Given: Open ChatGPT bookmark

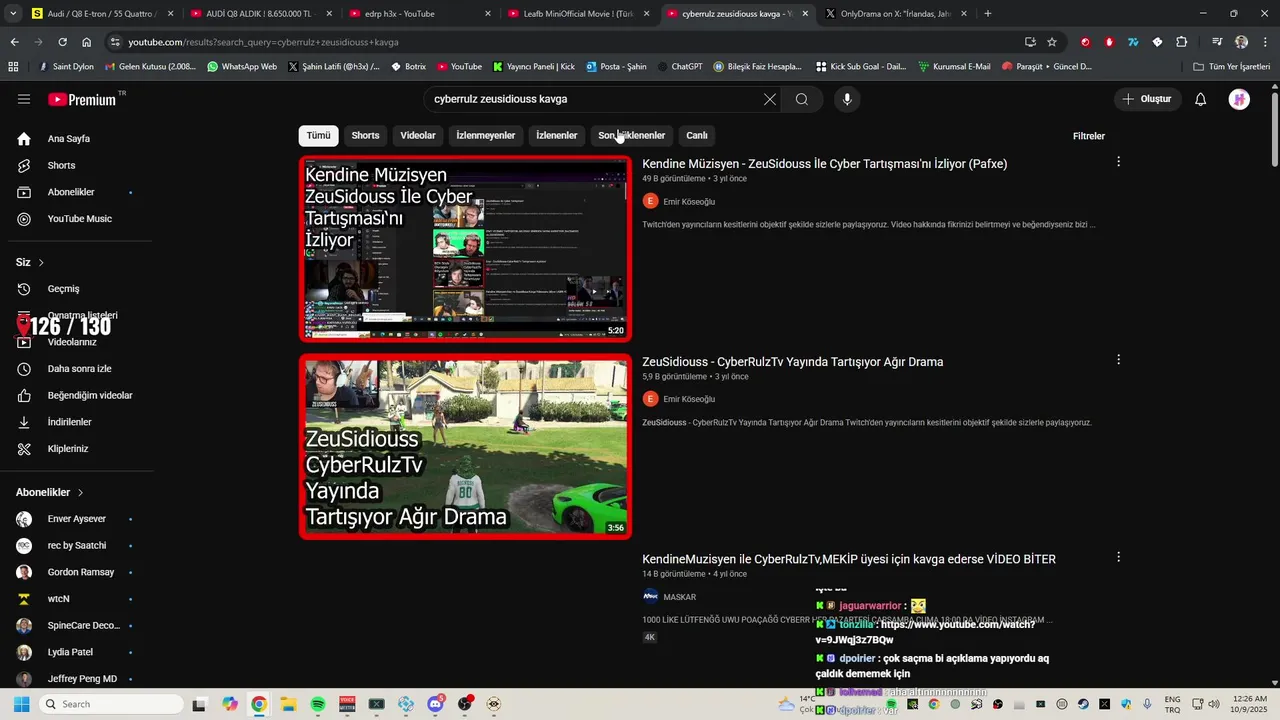Looking at the screenshot, I should tap(680, 67).
